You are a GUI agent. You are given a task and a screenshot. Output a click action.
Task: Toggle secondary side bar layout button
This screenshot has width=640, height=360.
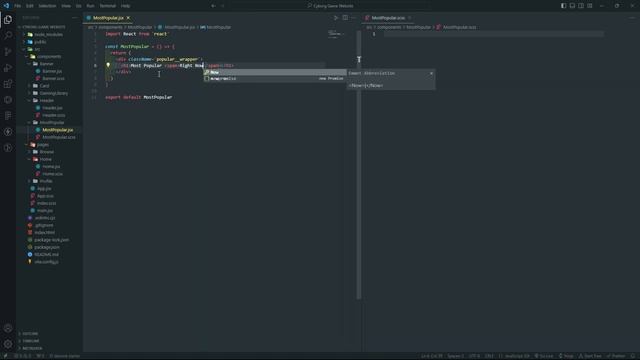[x=581, y=6]
